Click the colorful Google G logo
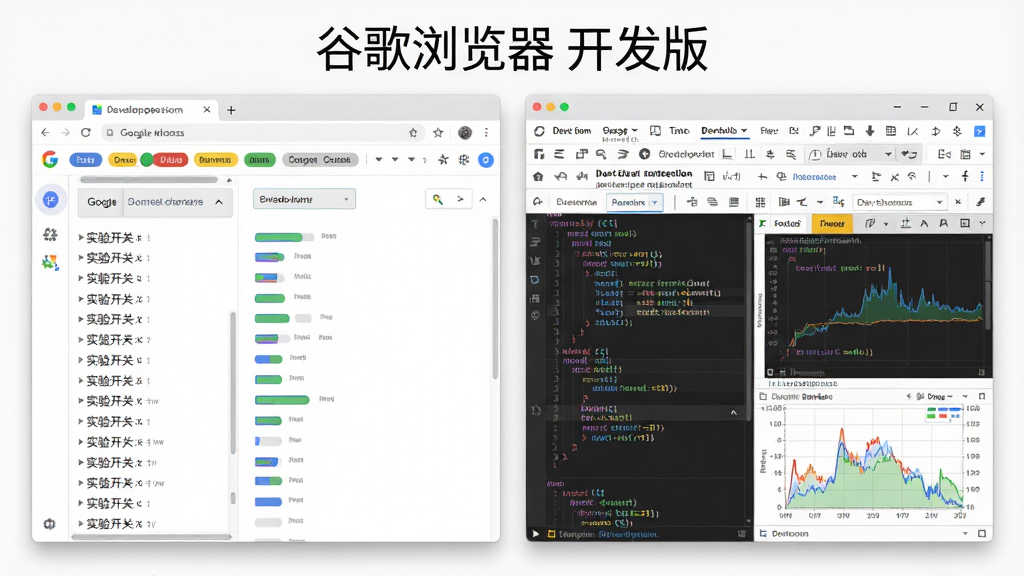 click(x=50, y=159)
